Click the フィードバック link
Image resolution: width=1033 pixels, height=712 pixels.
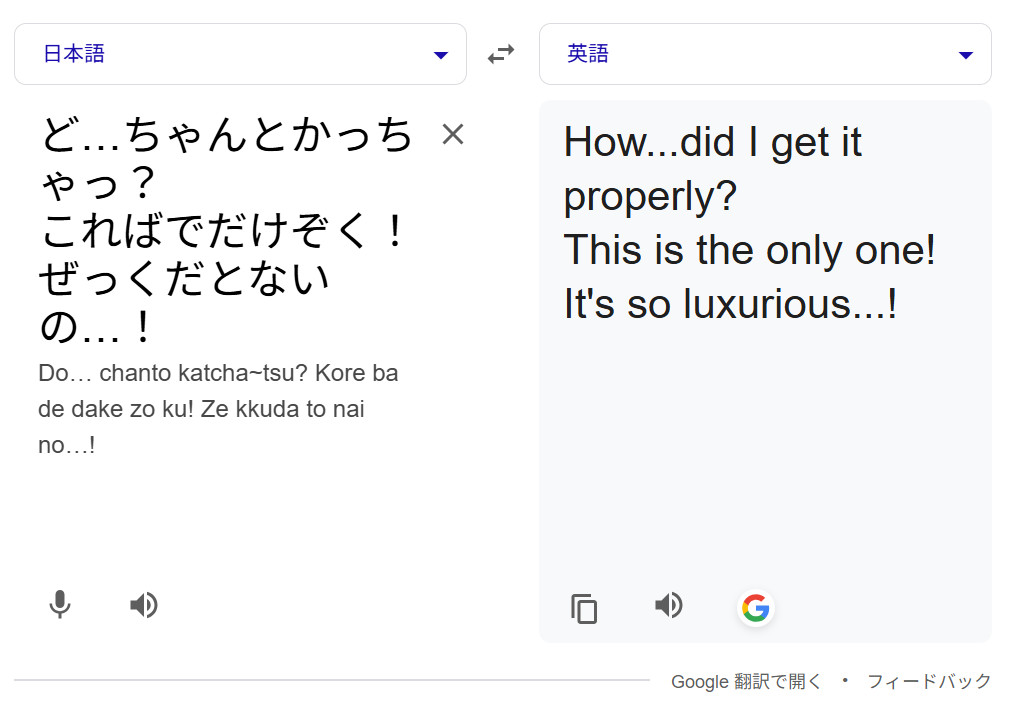(929, 681)
